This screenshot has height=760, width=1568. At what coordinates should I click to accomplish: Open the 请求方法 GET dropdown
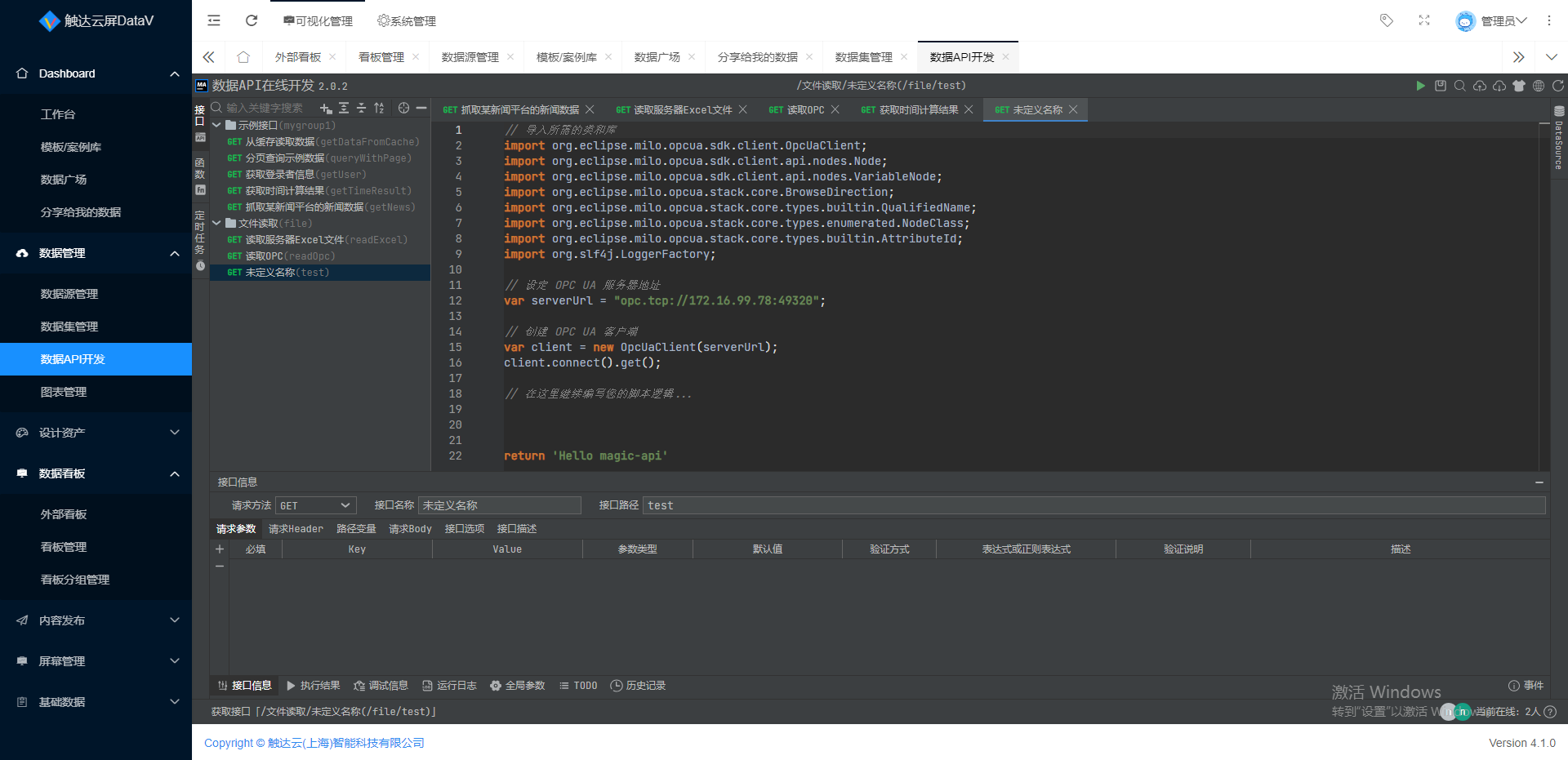[316, 505]
